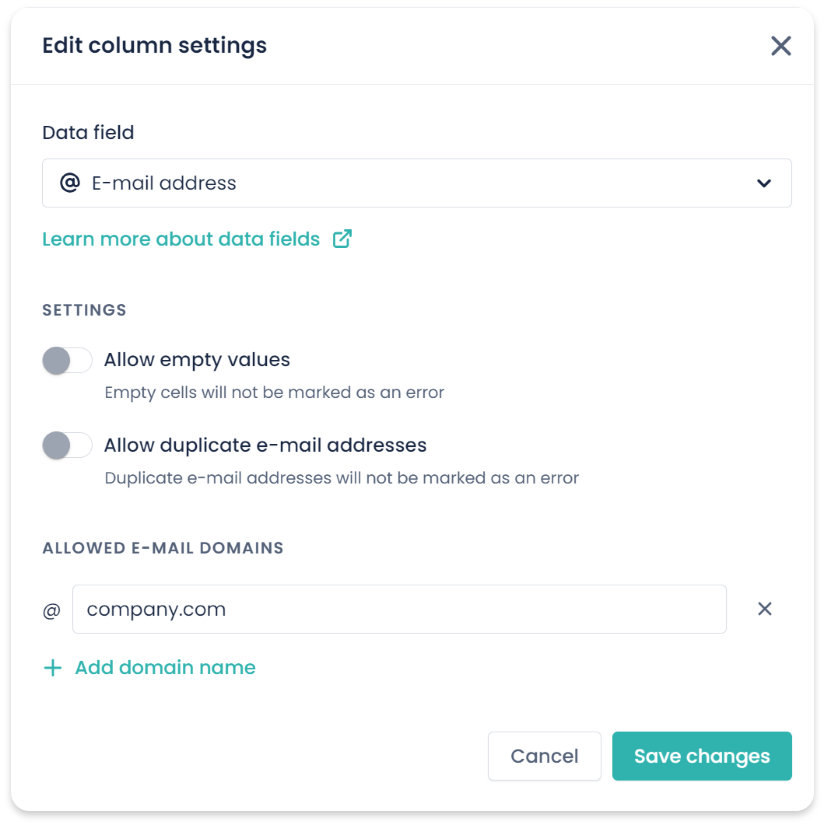Click the Allow duplicate e-mail addresses label
The height and width of the screenshot is (826, 825).
(265, 446)
